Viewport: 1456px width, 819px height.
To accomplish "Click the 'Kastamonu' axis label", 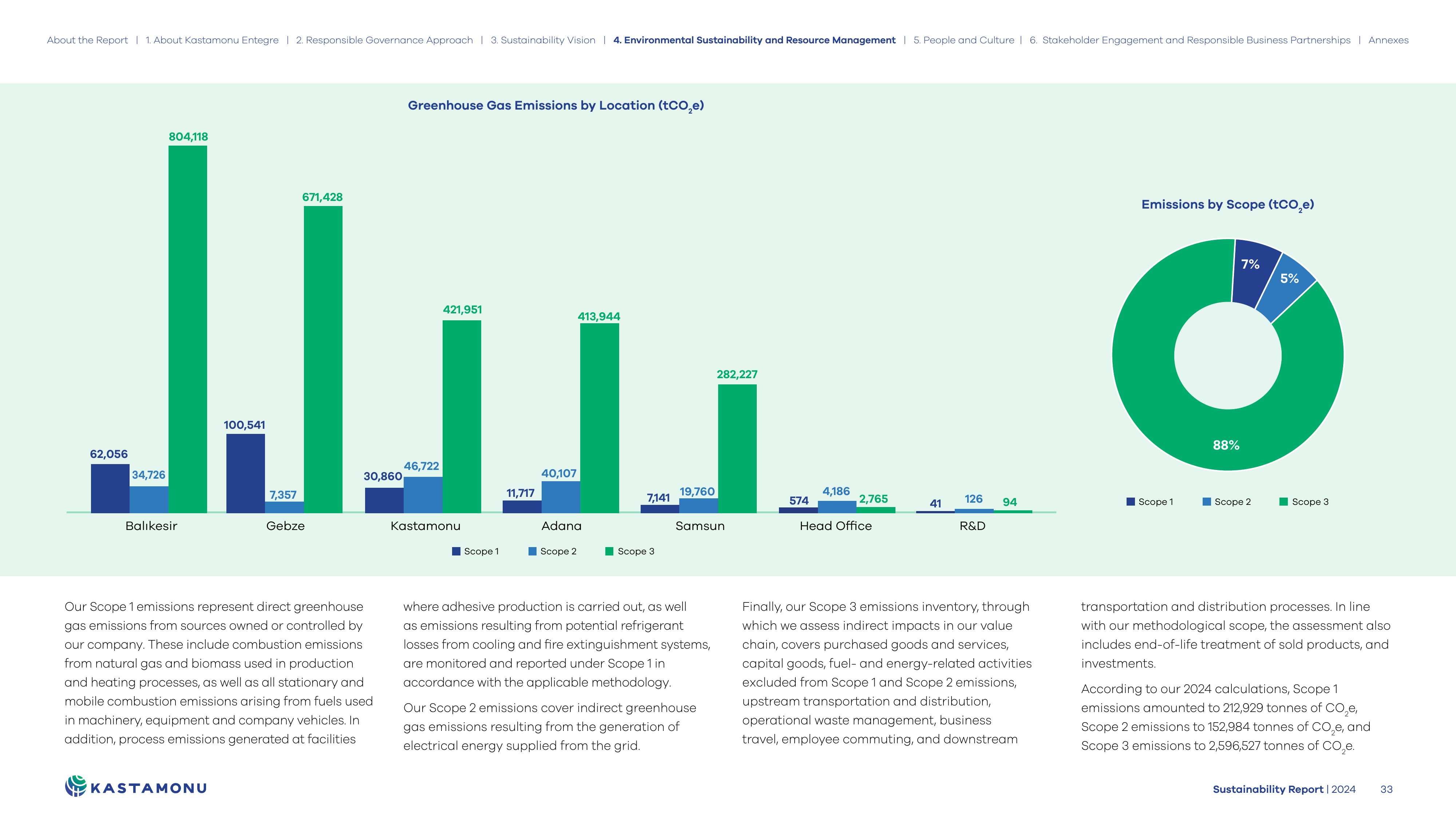I will pos(426,526).
